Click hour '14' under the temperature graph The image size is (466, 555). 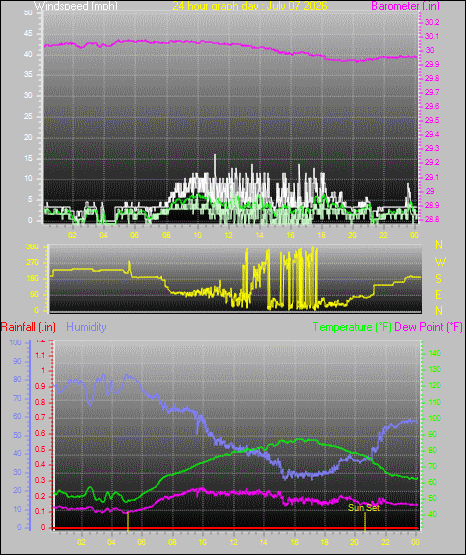[263, 542]
